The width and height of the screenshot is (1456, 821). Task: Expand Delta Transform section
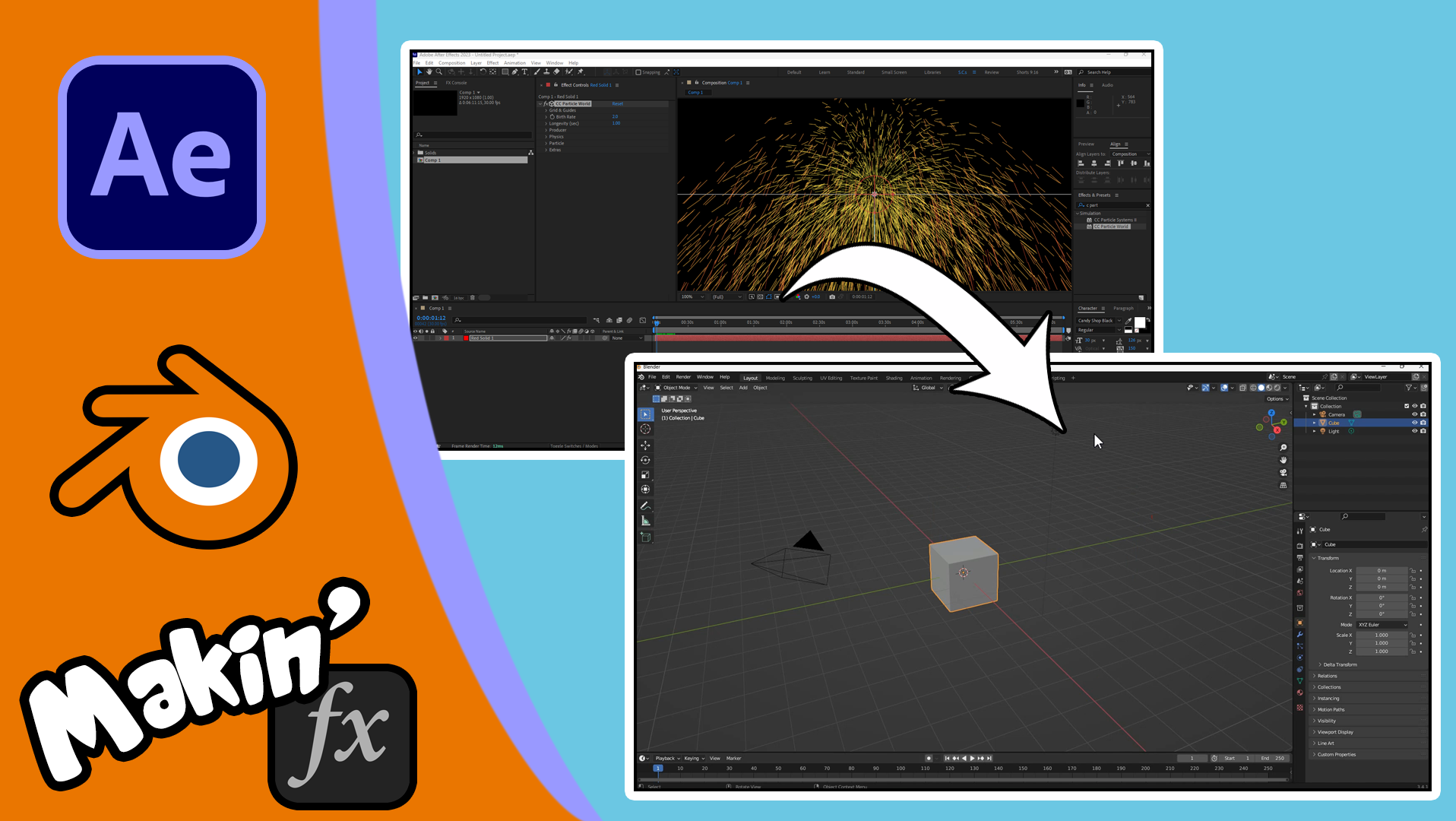tap(1340, 665)
